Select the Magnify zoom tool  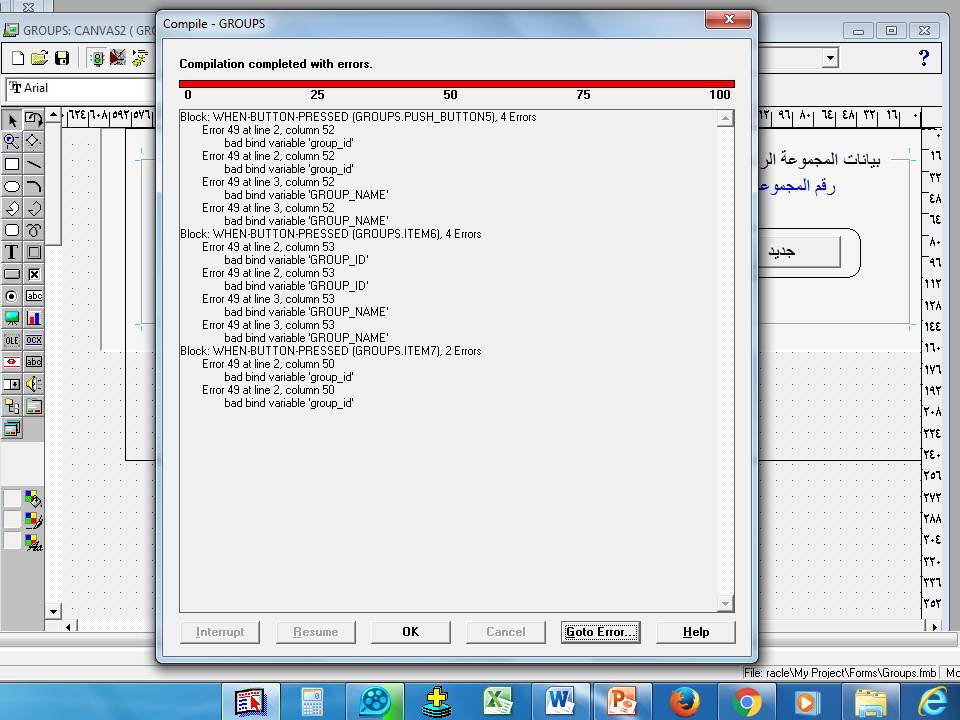click(12, 142)
